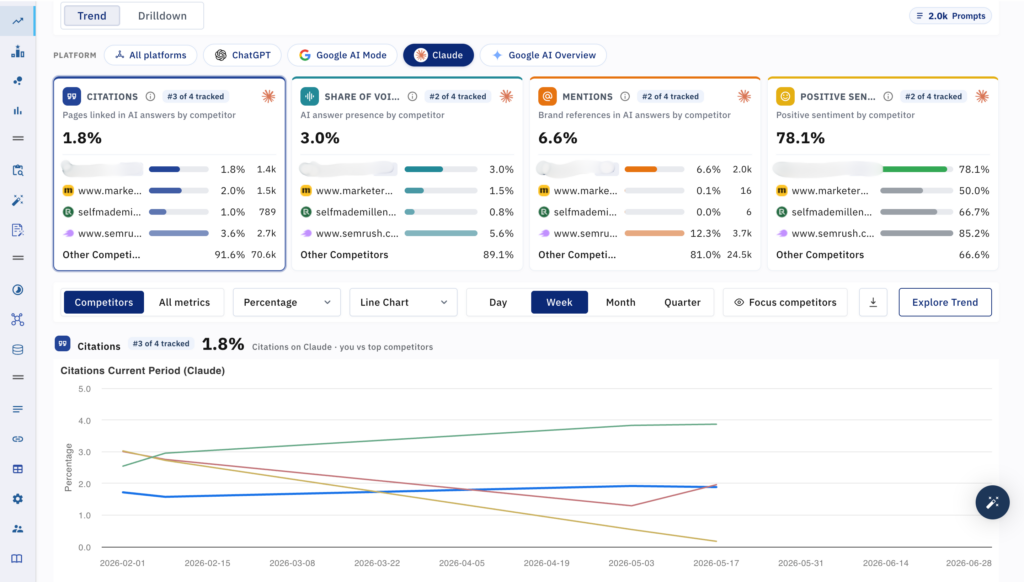Select the Week interval option
The height and width of the screenshot is (582, 1024).
pos(559,302)
